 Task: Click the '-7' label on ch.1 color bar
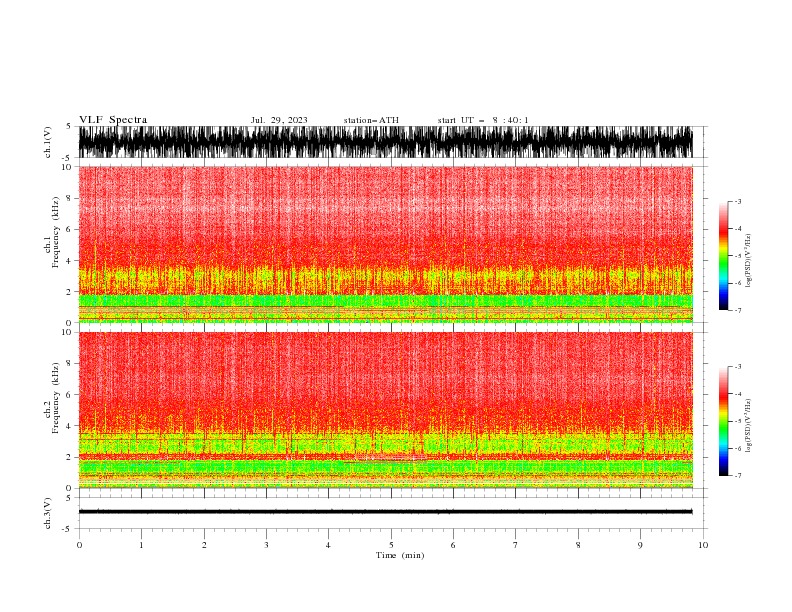pyautogui.click(x=737, y=310)
